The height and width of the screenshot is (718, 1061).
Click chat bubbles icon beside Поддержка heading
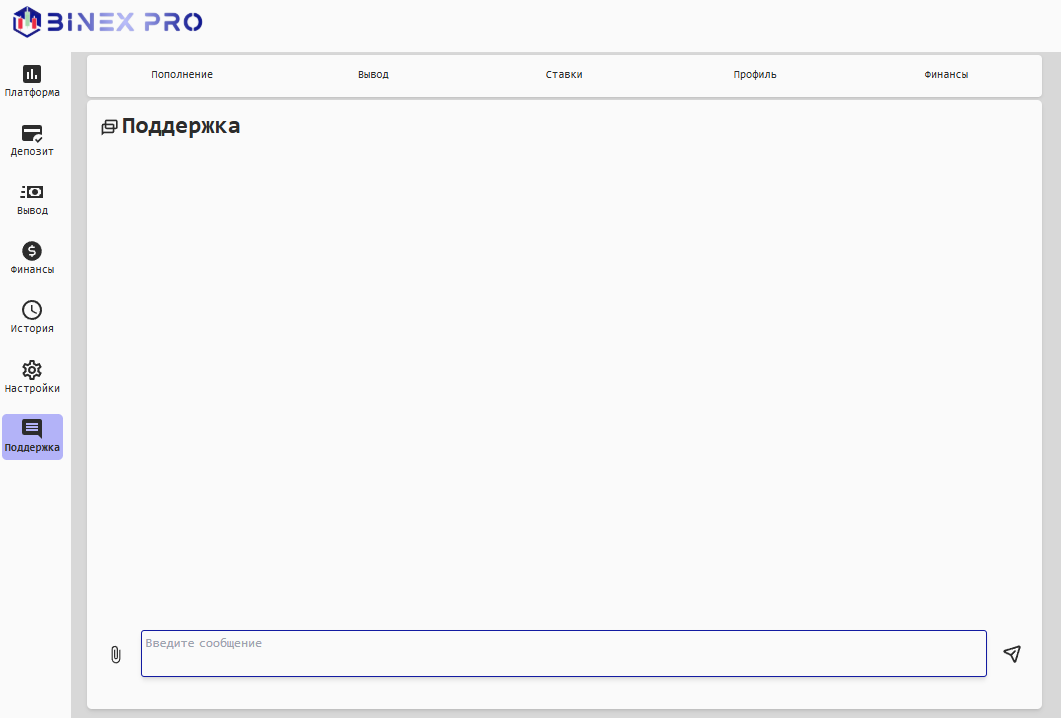[110, 127]
